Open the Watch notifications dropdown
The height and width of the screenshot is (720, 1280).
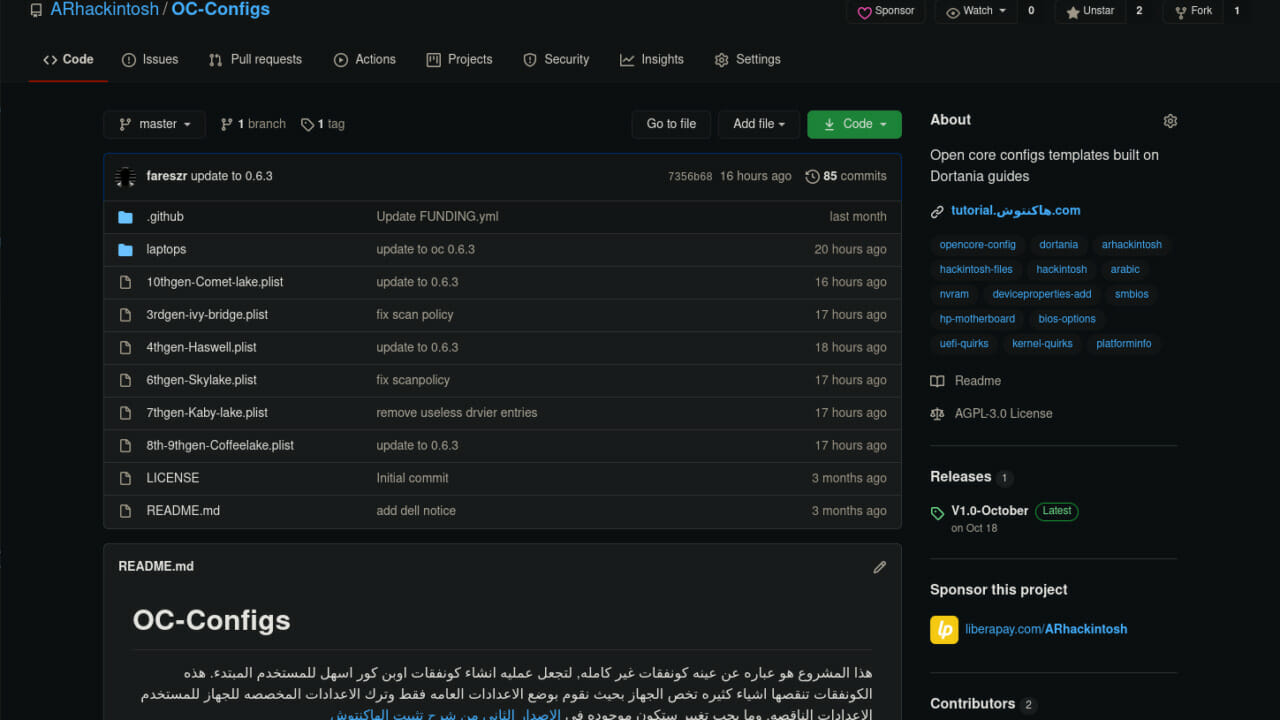pyautogui.click(x=976, y=11)
